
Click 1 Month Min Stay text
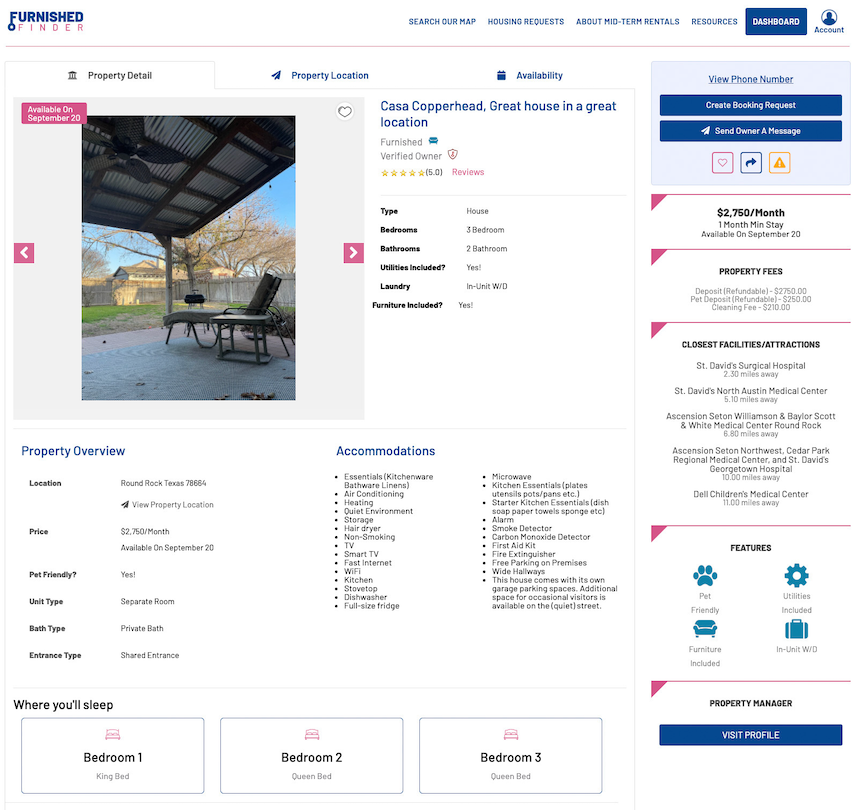pyautogui.click(x=751, y=225)
